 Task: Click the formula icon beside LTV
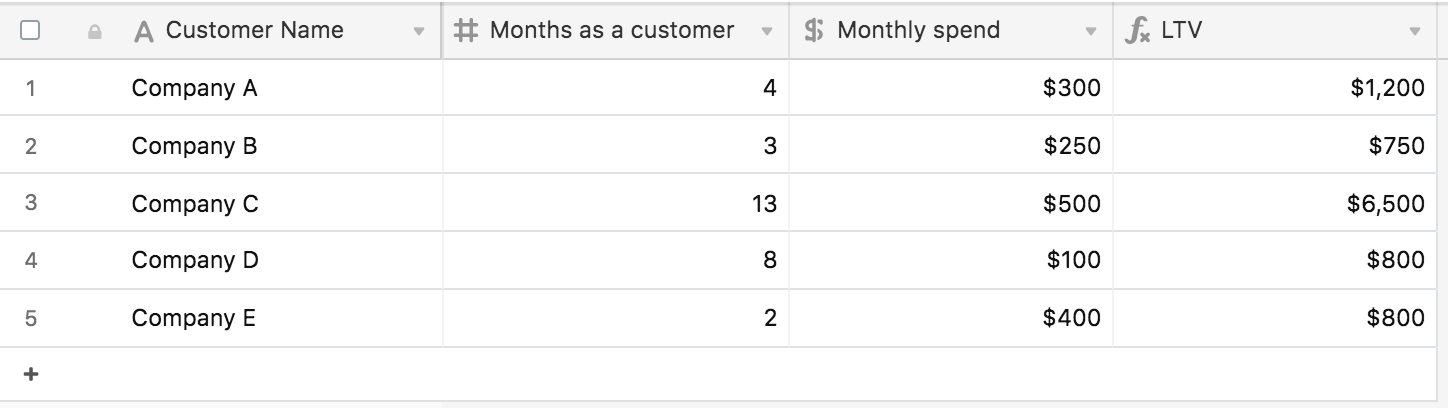[x=1137, y=31]
